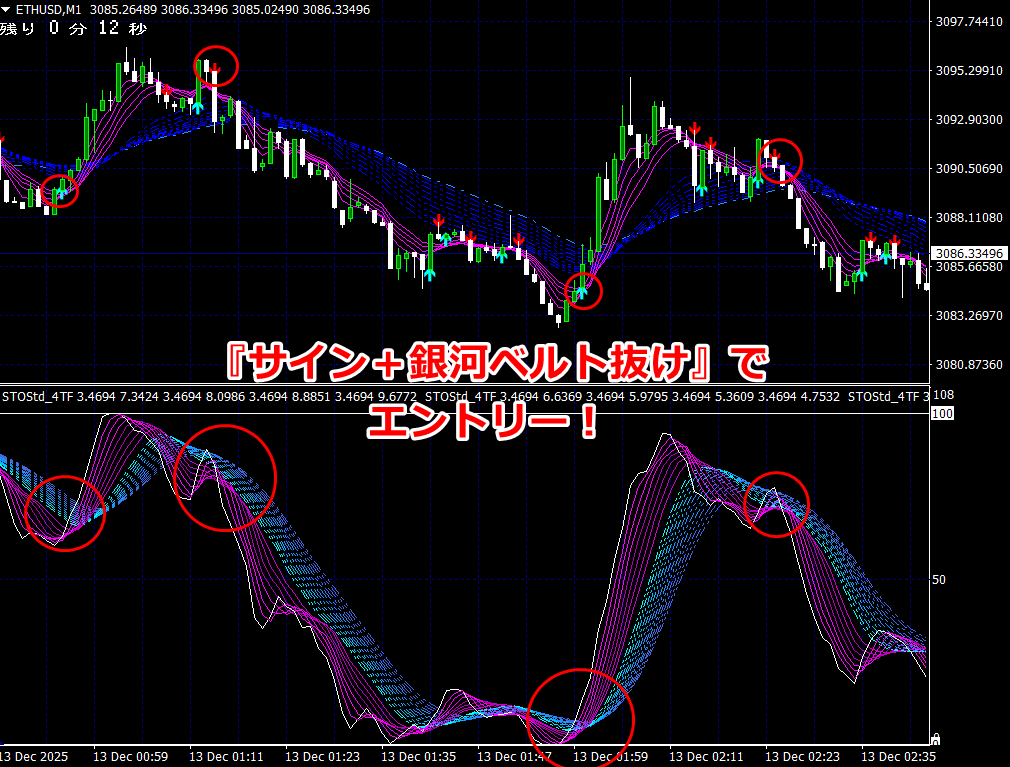The width and height of the screenshot is (1010, 767).
Task: Click the 3083.26970 price axis label
Action: coord(969,316)
